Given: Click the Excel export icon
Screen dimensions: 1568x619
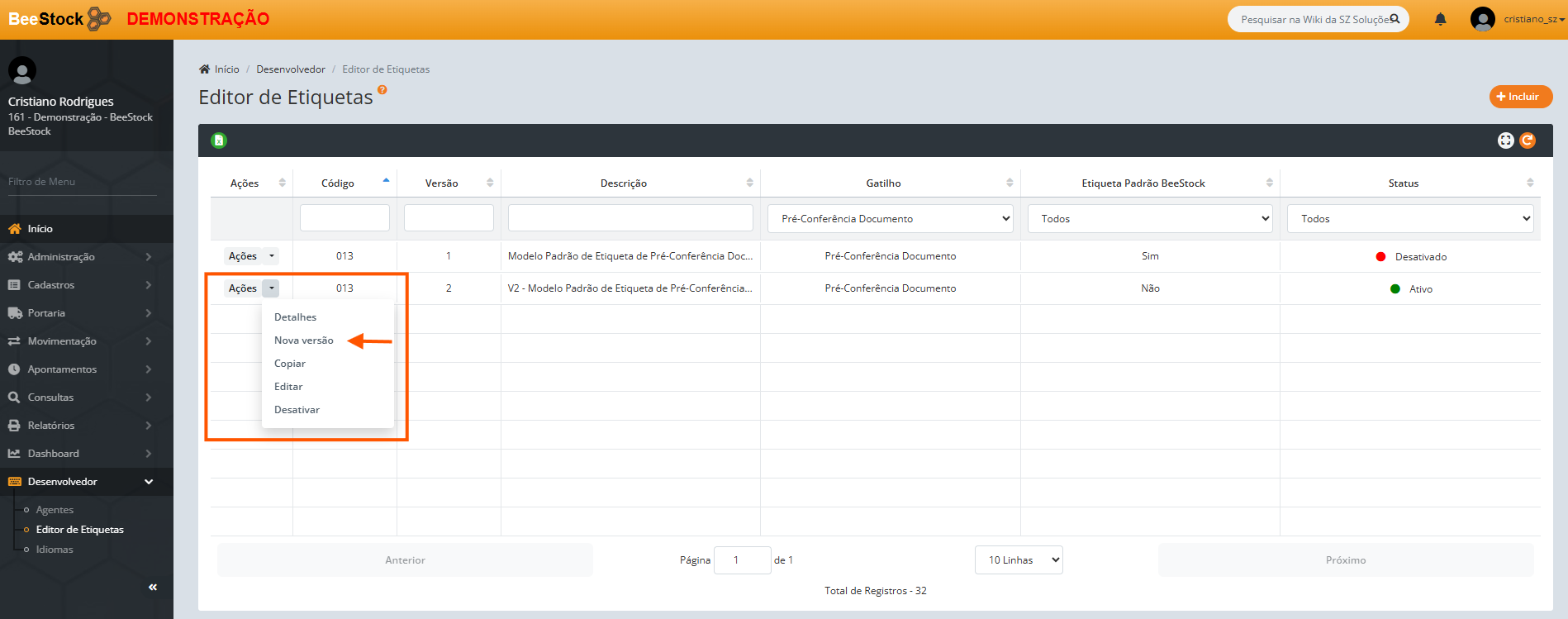Looking at the screenshot, I should (x=219, y=140).
